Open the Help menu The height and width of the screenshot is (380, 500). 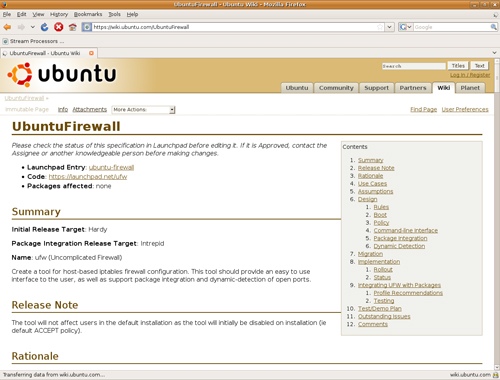click(x=132, y=14)
